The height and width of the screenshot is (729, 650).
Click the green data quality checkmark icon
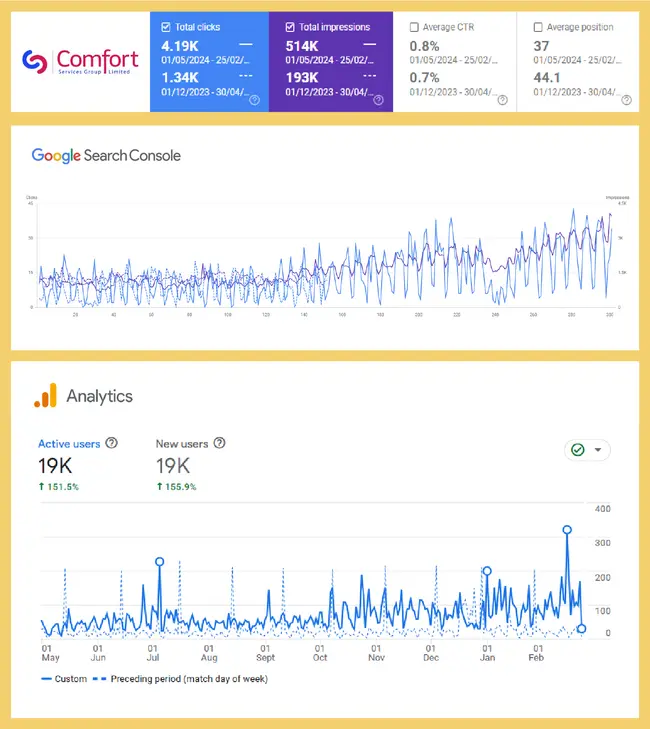[577, 450]
